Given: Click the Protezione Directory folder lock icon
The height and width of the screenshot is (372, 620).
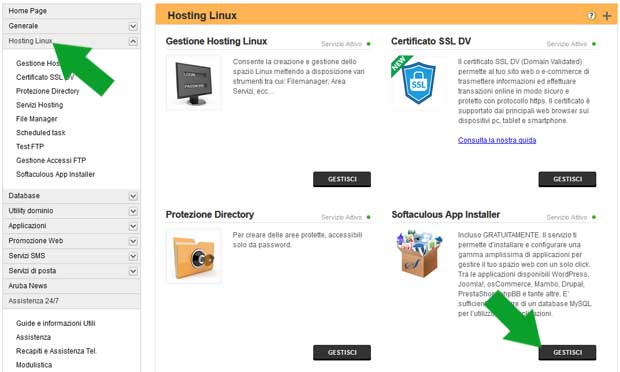Looking at the screenshot, I should 194,256.
